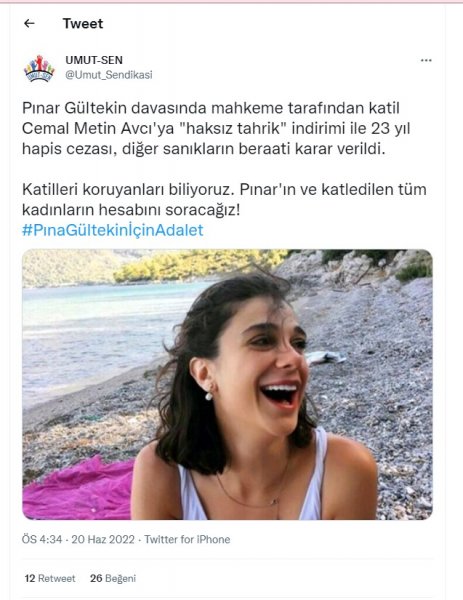Screen dimensions: 463x600
Task: Go back using the left arrow icon
Action: (29, 23)
